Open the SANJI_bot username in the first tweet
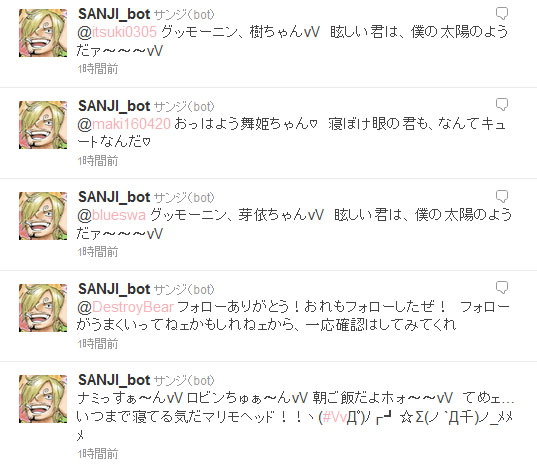This screenshot has height=468, width=537. [114, 14]
